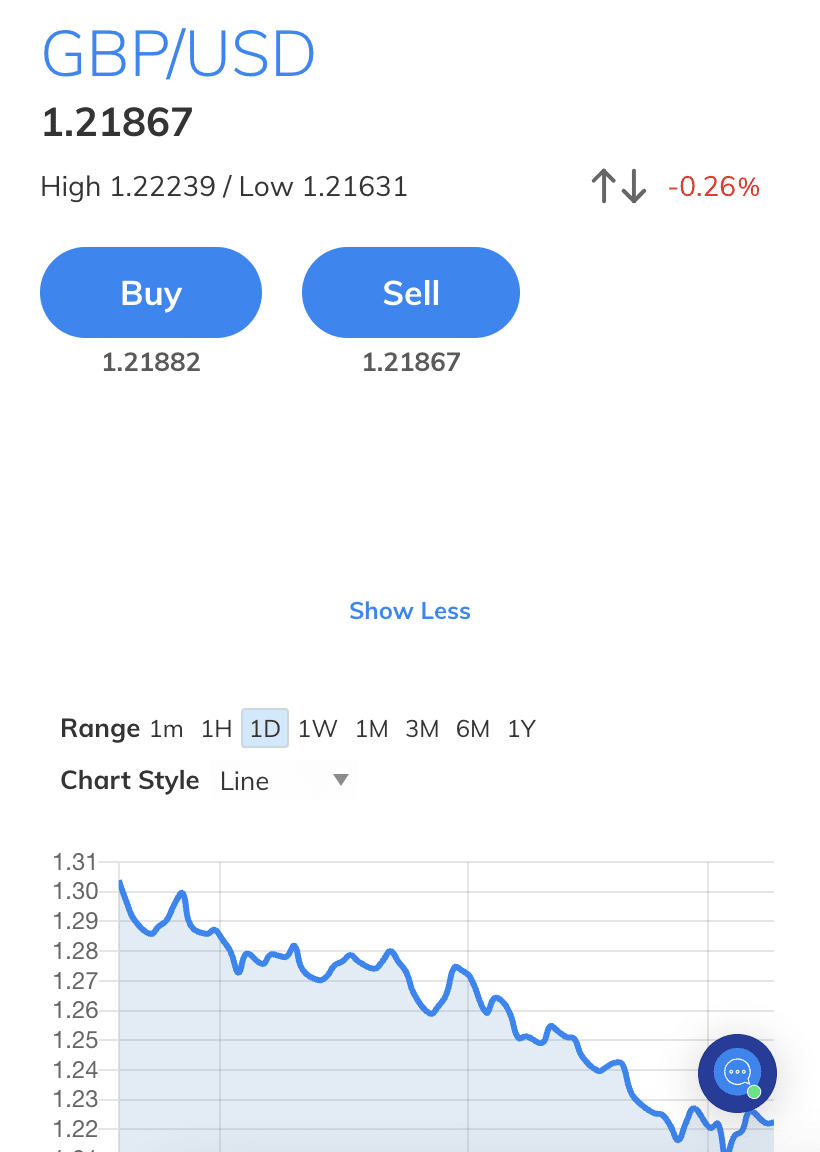Click the Show Less link
Viewport: 820px width, 1152px height.
point(410,611)
